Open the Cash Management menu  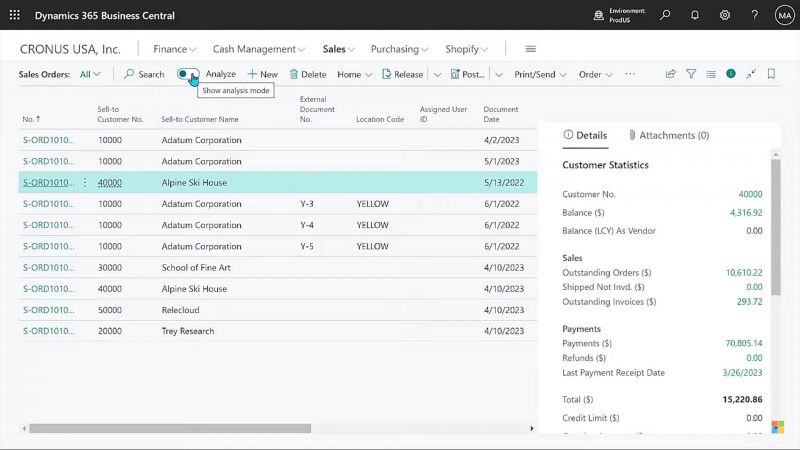pyautogui.click(x=259, y=49)
